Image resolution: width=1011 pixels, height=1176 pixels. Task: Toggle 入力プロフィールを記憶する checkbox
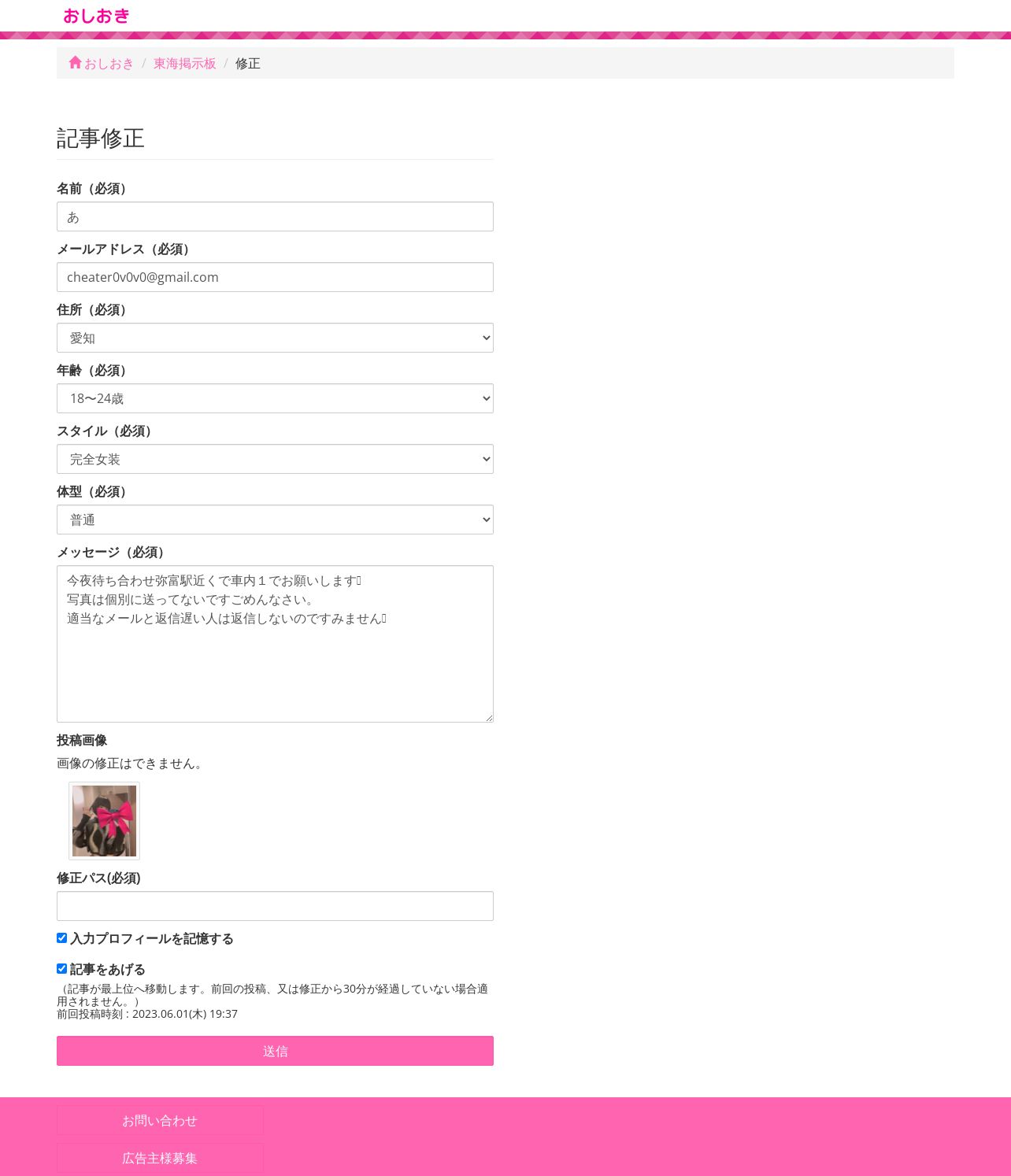pos(61,937)
